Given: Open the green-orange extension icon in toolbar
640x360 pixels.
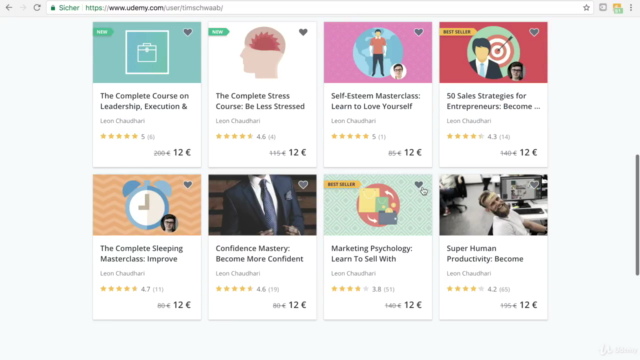Looking at the screenshot, I should click(618, 8).
